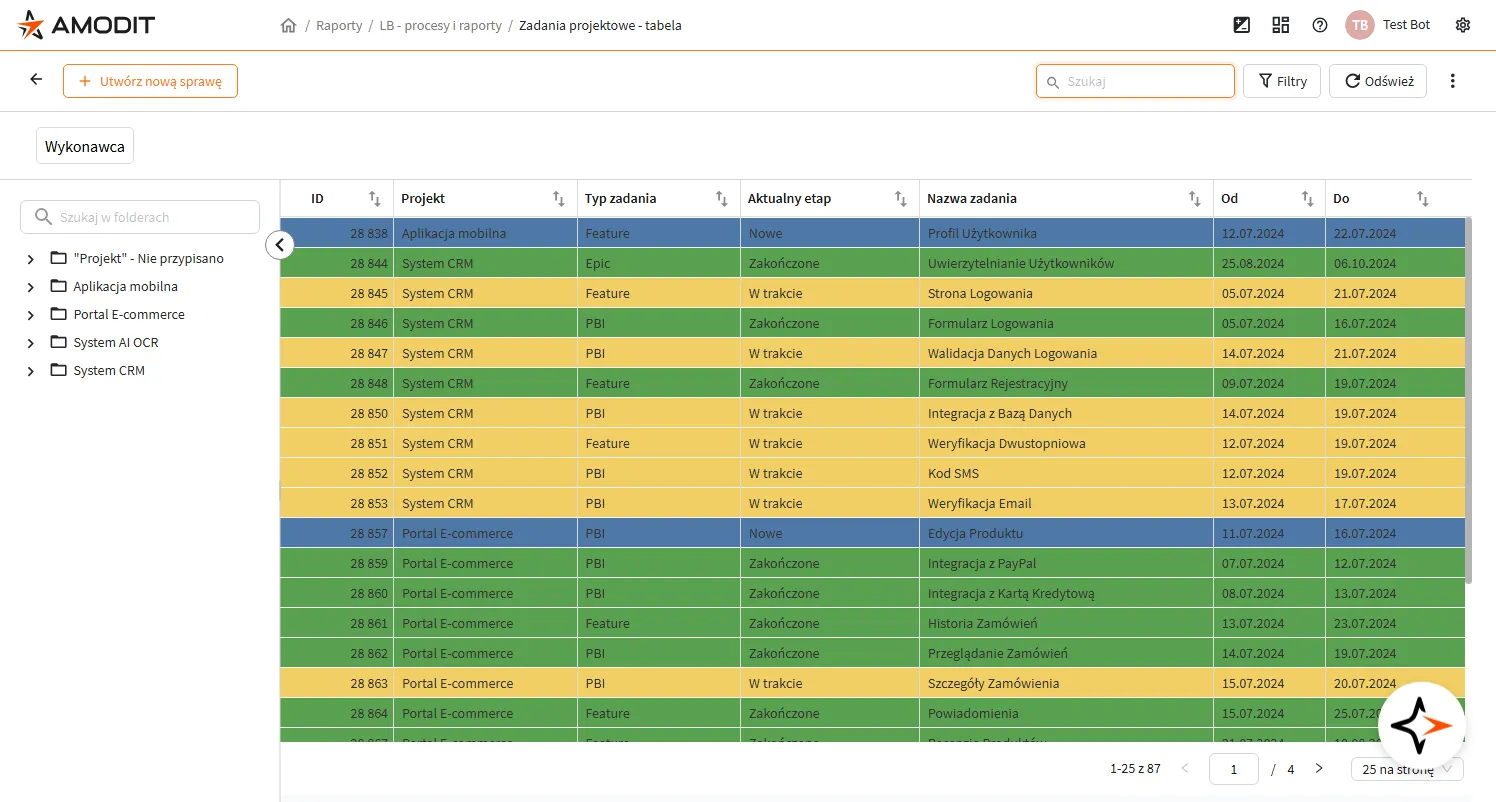Expand the System AI OCR folder
1496x802 pixels.
[31, 343]
